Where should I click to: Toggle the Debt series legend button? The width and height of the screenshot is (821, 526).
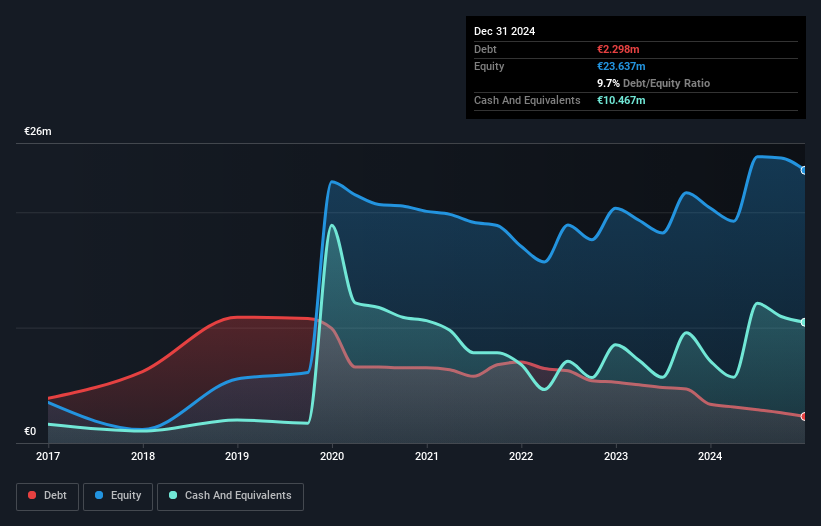pos(48,496)
